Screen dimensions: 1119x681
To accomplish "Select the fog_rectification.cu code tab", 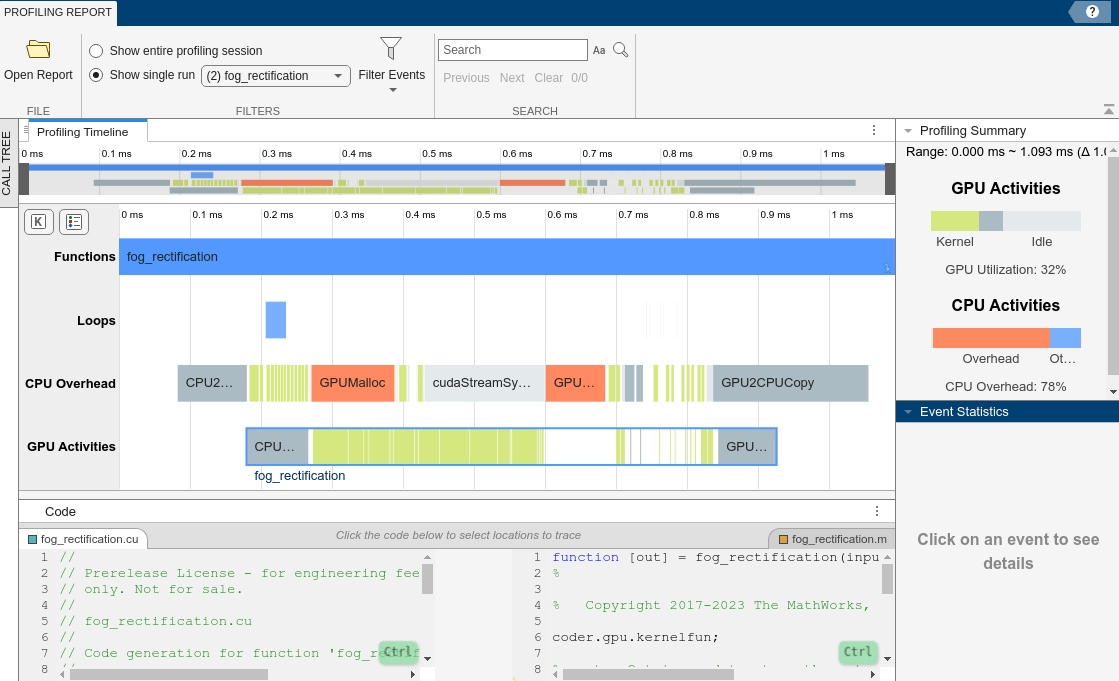I will [x=83, y=539].
